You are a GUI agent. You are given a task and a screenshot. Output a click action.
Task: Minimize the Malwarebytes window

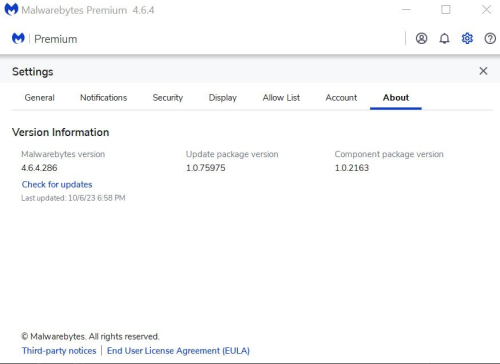tap(406, 10)
